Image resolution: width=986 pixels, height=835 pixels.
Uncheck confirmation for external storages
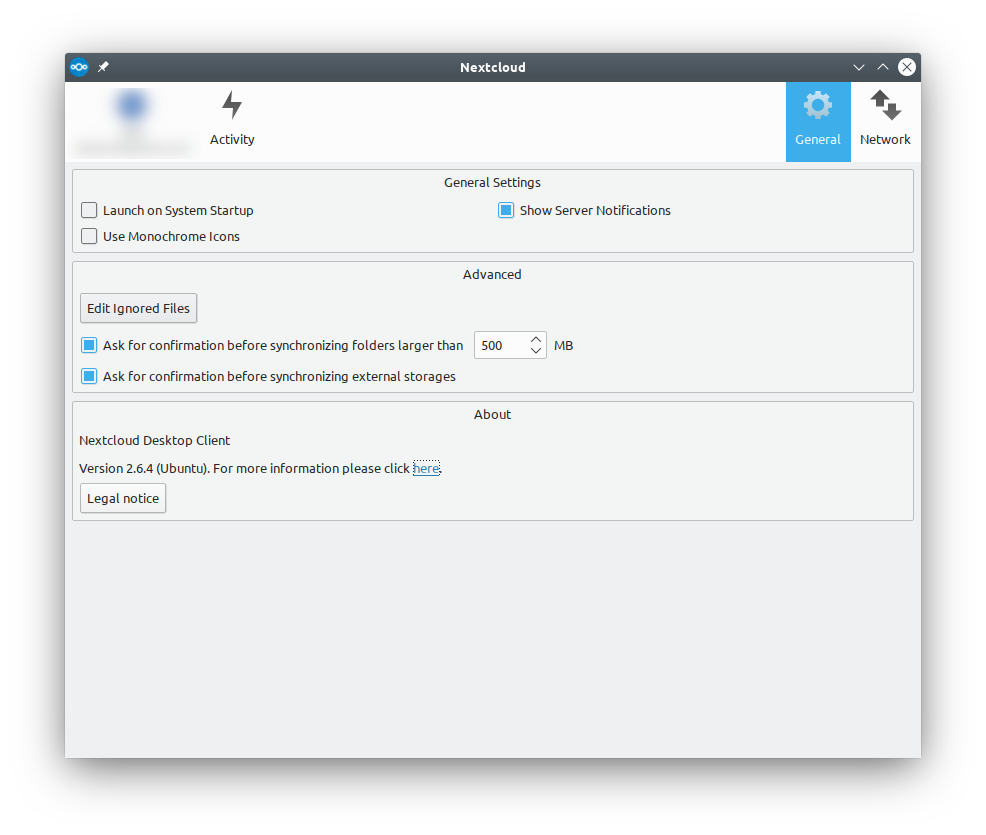[x=89, y=376]
